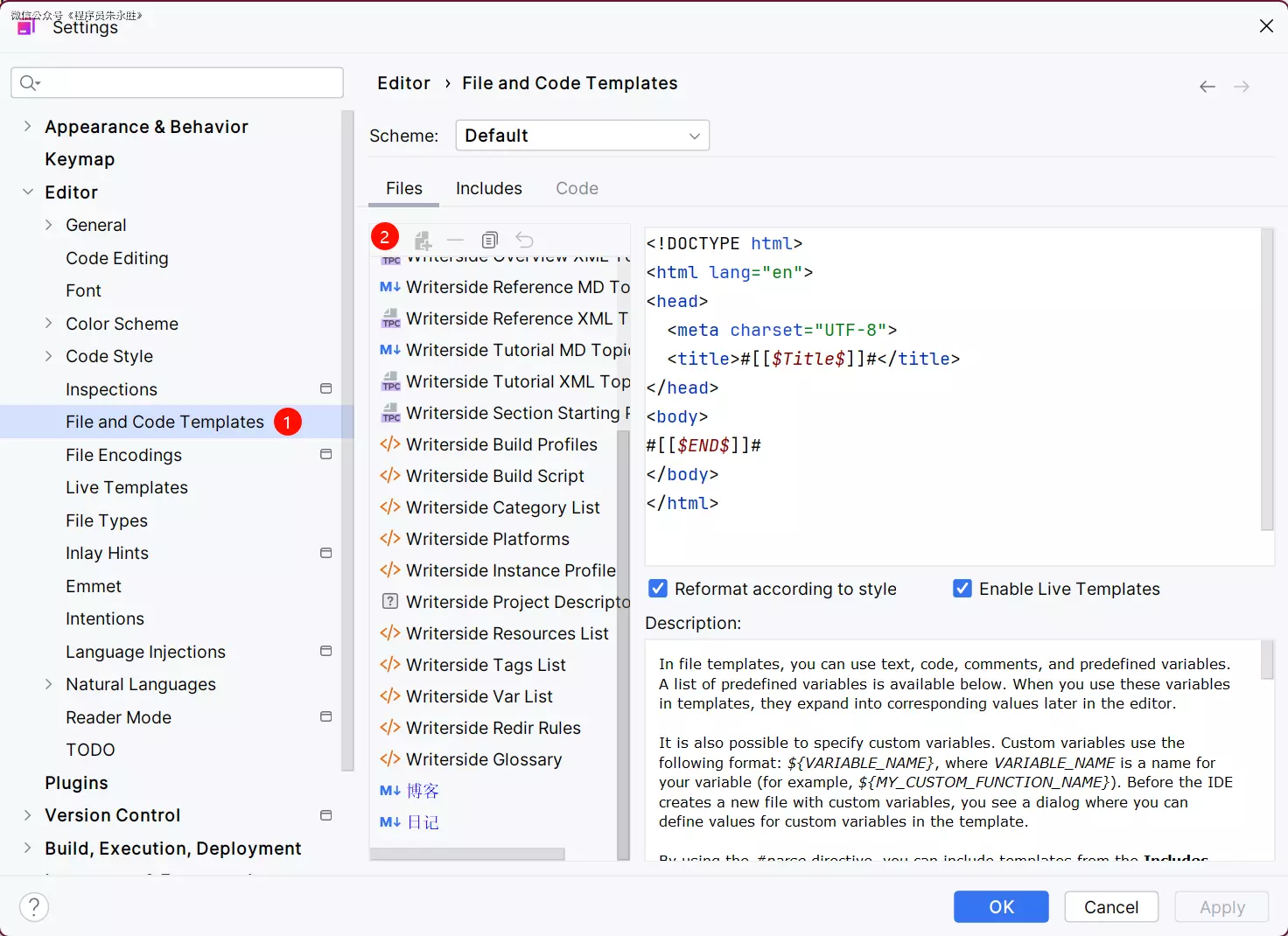
Task: Expand the Color Scheme node
Action: coord(49,324)
